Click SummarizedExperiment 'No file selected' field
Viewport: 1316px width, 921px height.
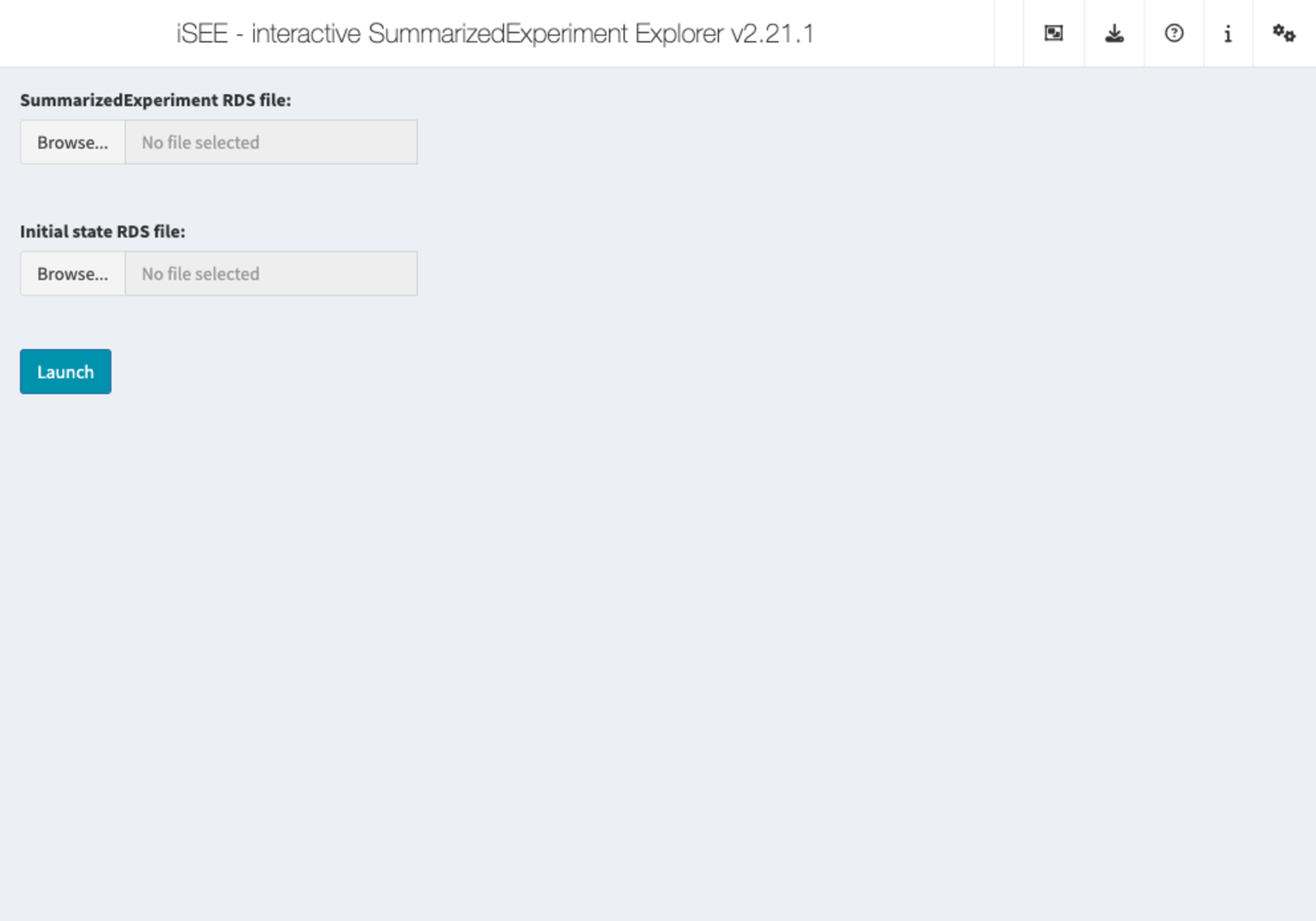271,142
